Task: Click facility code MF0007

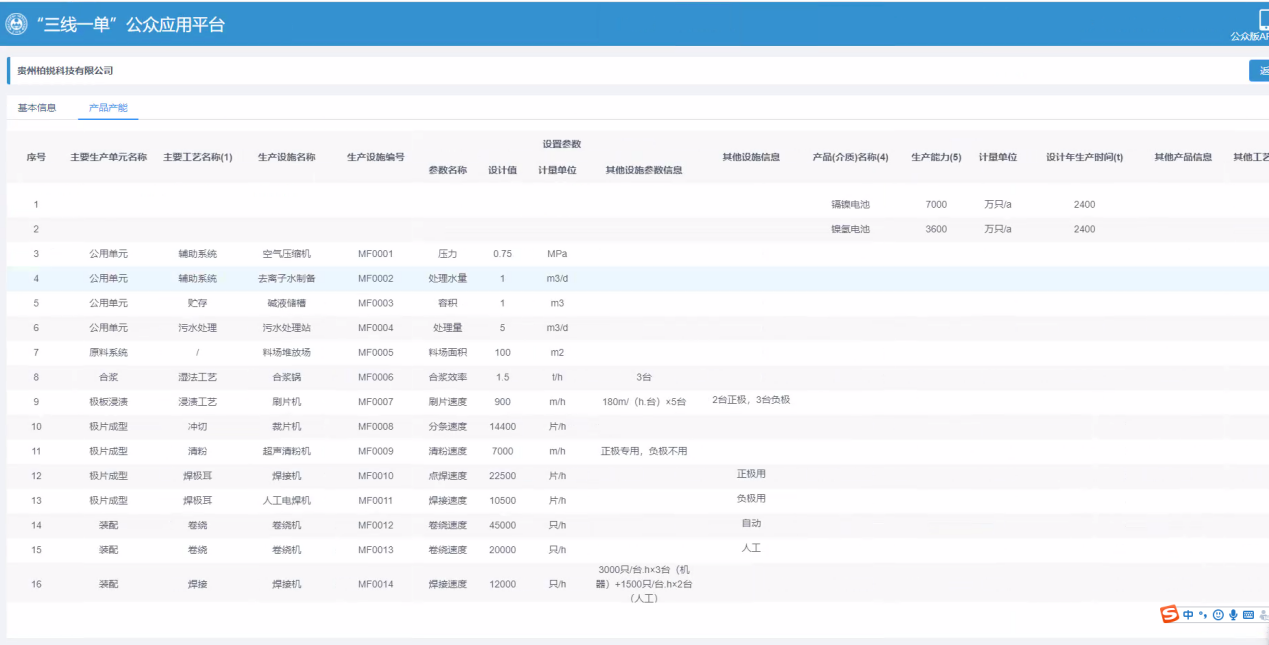Action: [376, 402]
